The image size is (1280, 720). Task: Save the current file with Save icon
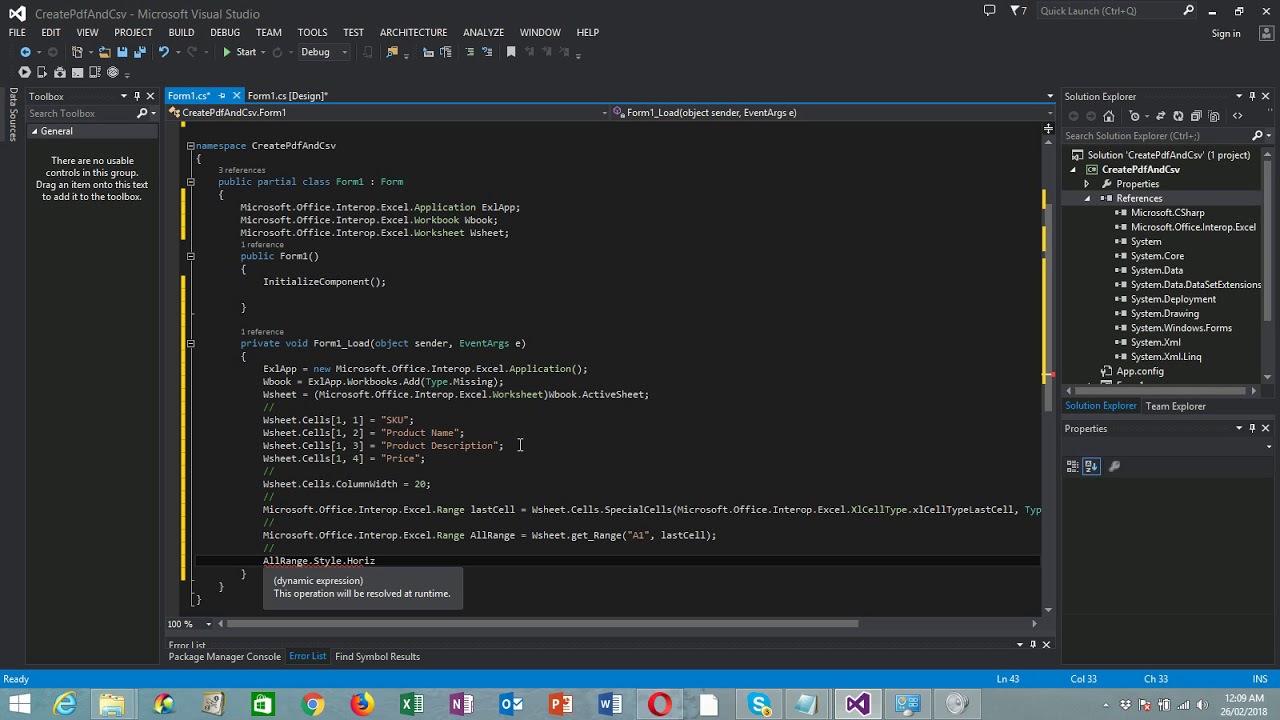coord(122,52)
